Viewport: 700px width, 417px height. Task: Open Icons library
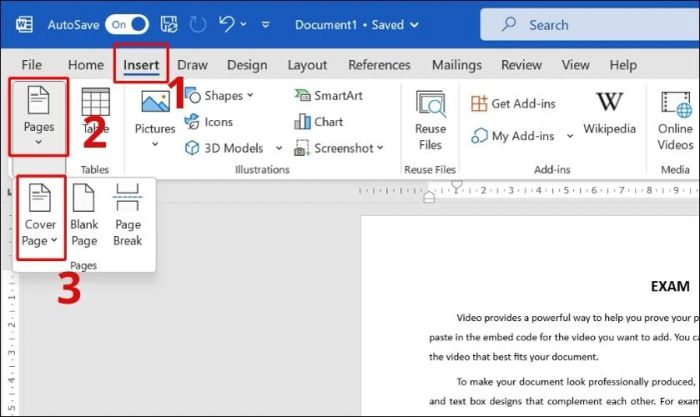pos(209,121)
